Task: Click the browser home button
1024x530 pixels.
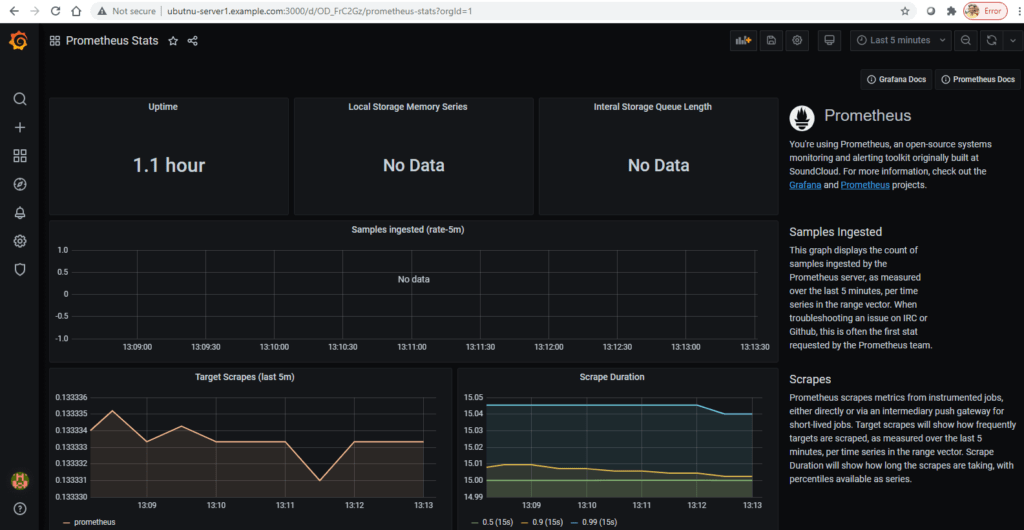Action: 76,11
